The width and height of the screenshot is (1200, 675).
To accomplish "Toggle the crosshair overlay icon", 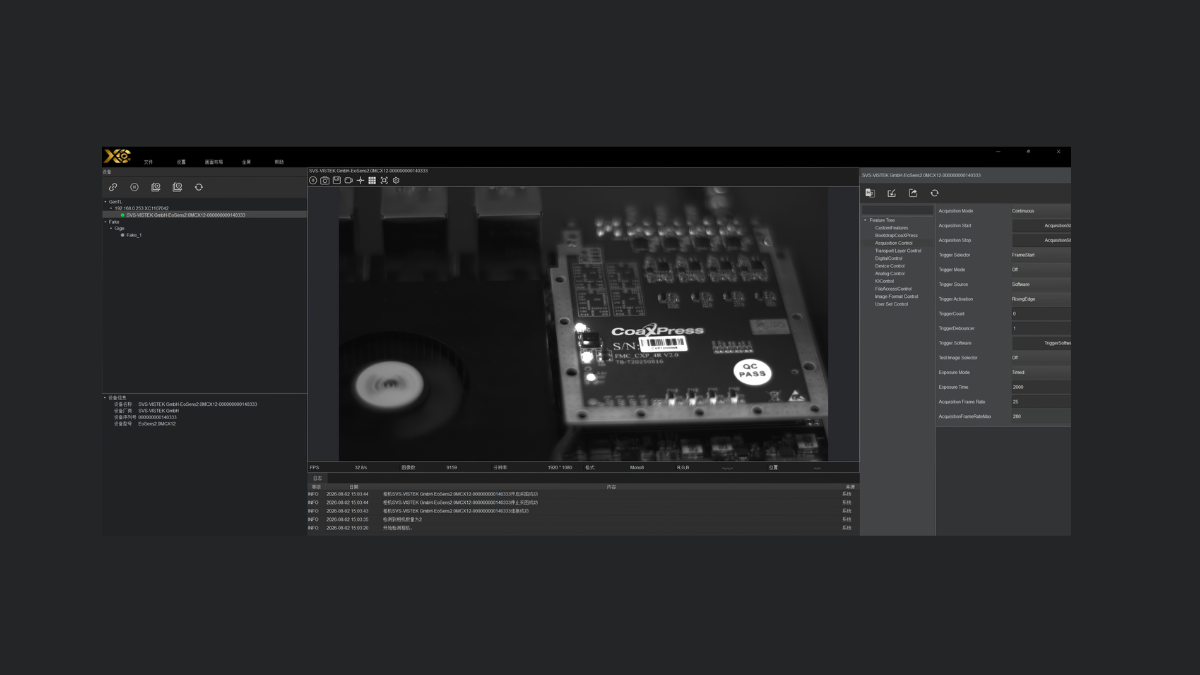I will click(360, 180).
